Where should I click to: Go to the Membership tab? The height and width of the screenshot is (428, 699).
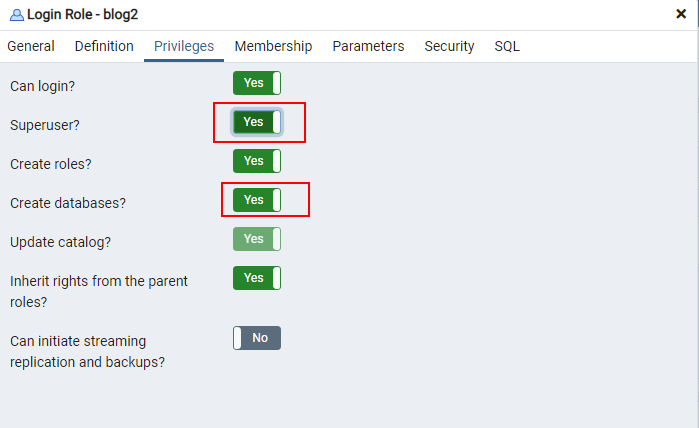tap(273, 46)
